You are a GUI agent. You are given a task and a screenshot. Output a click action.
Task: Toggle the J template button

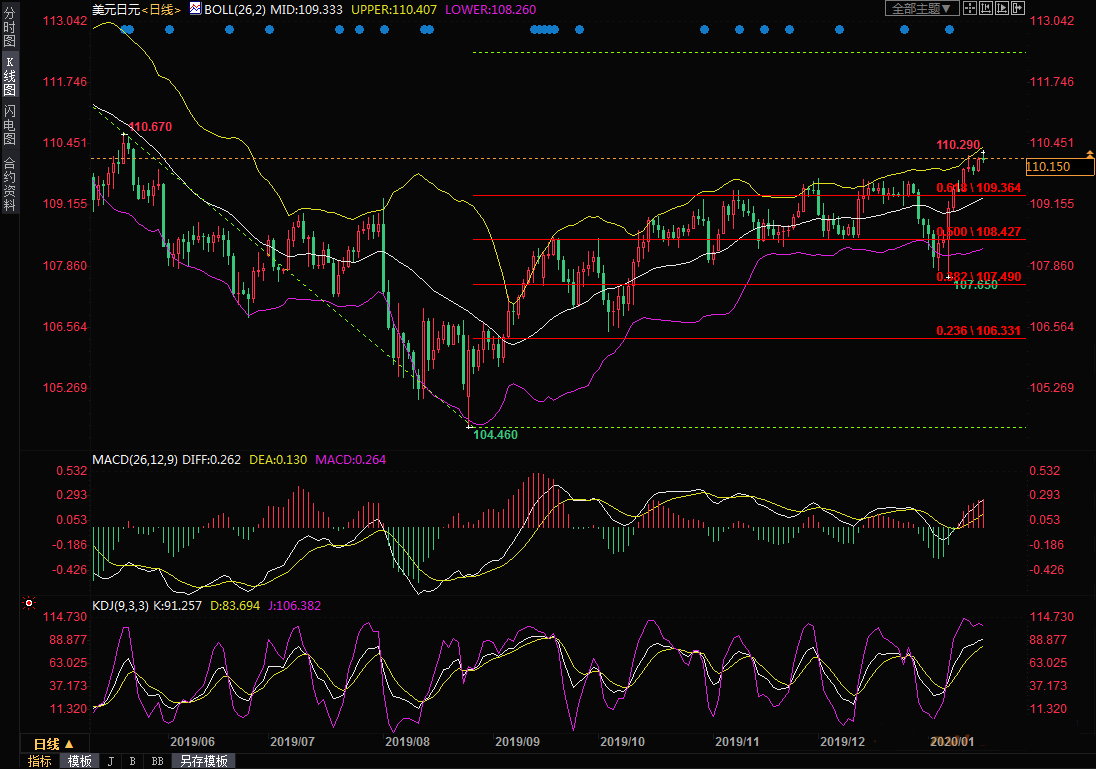[x=110, y=761]
